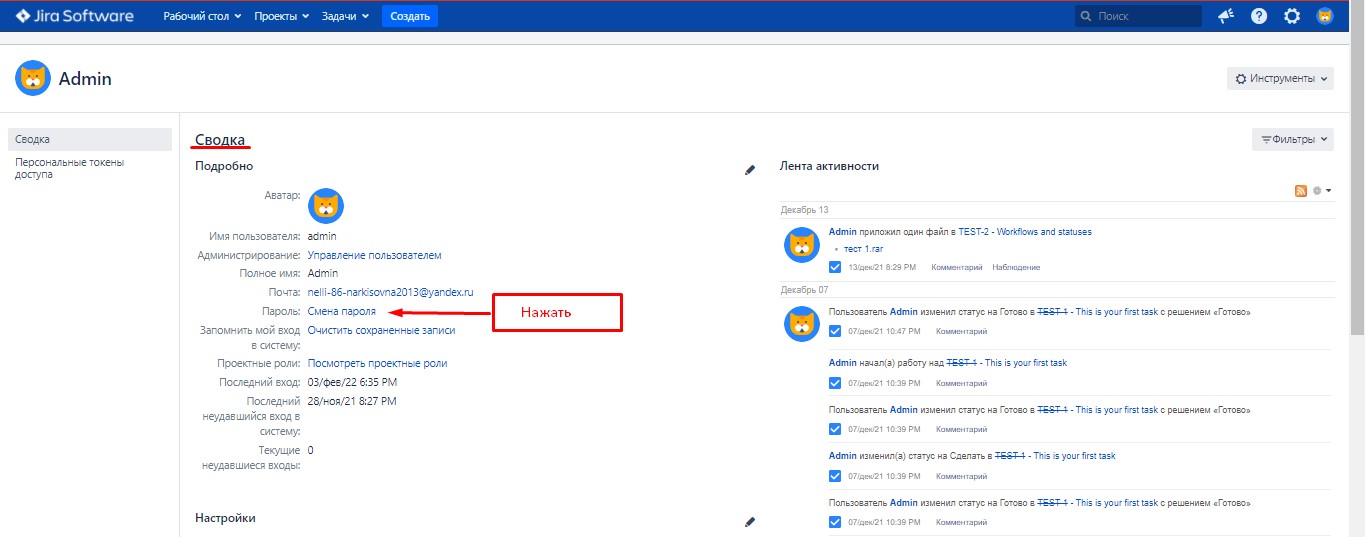This screenshot has height=537, width=1365.
Task: Click the Смена пароля link
Action: [x=342, y=311]
